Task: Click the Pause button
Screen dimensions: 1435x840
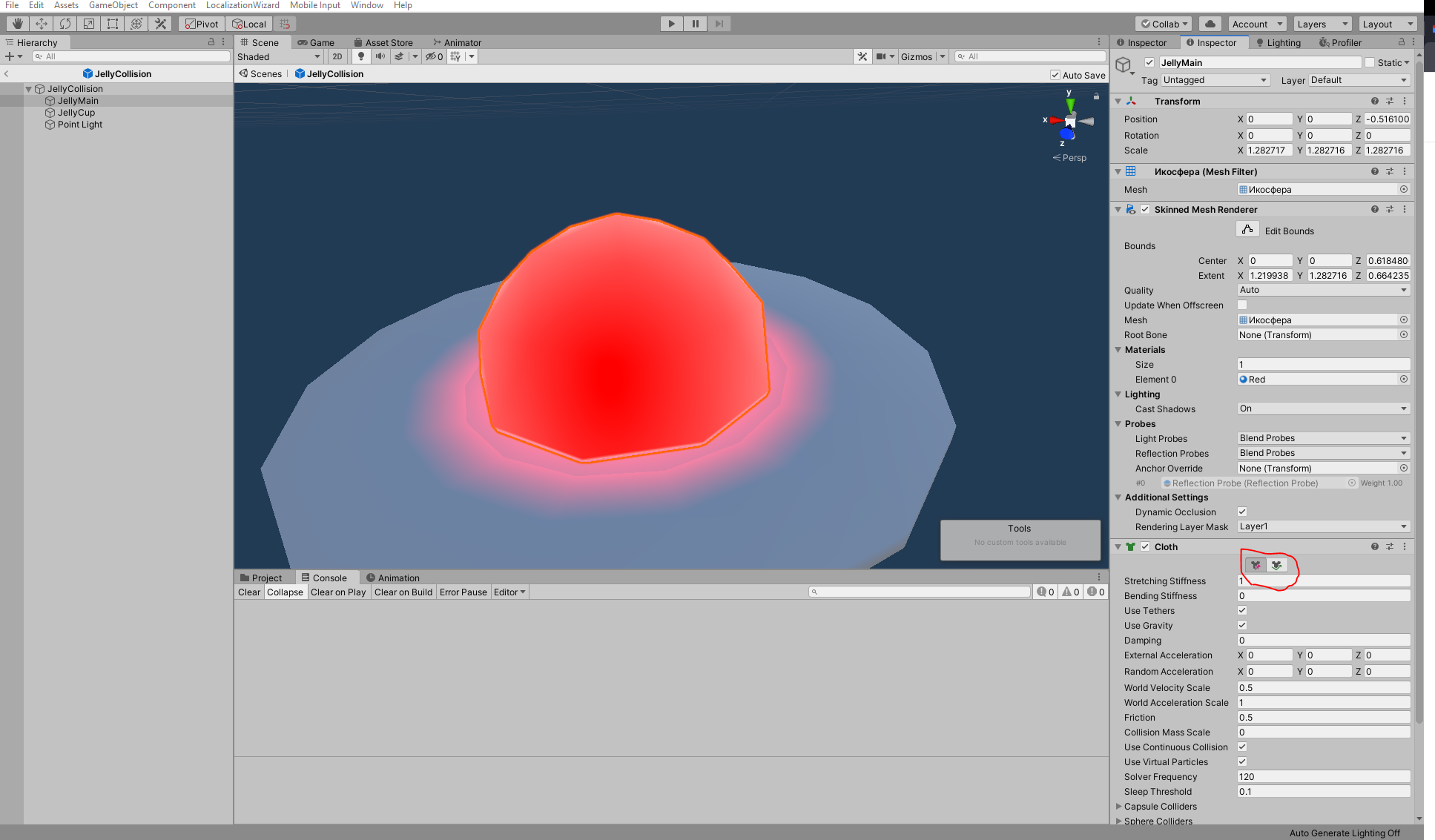Action: pyautogui.click(x=695, y=24)
